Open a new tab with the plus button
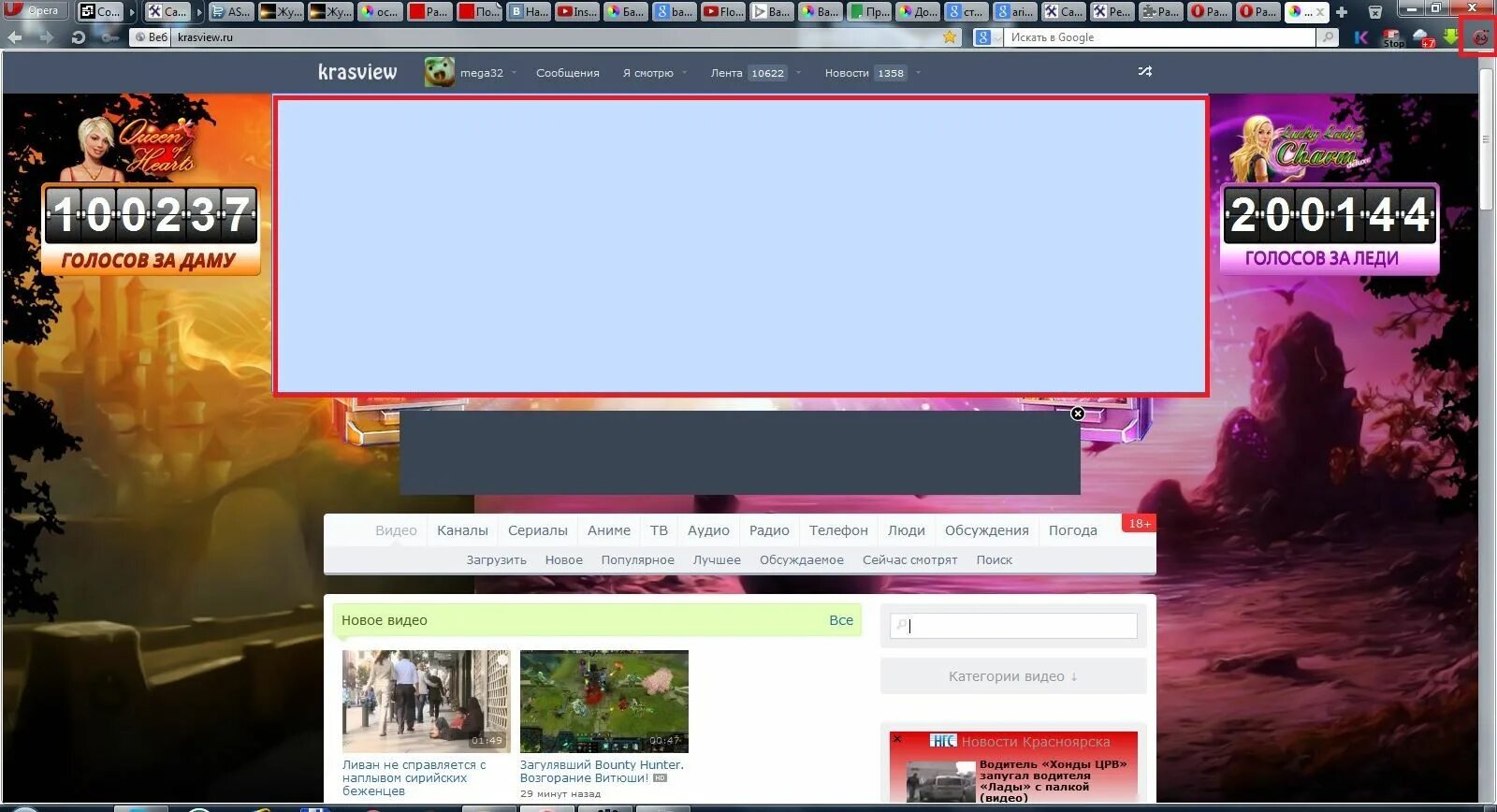Screen dimensions: 1497x812 (x=1342, y=11)
